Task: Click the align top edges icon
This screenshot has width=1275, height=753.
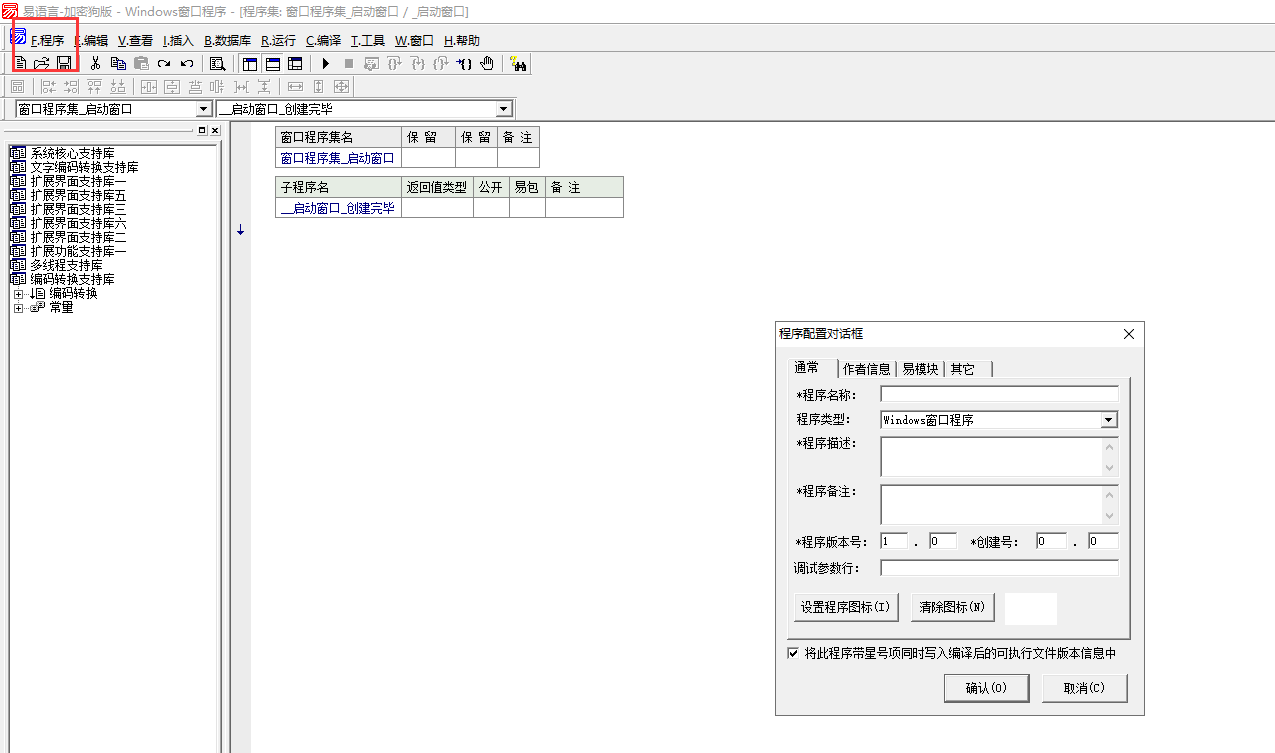Action: (x=94, y=87)
